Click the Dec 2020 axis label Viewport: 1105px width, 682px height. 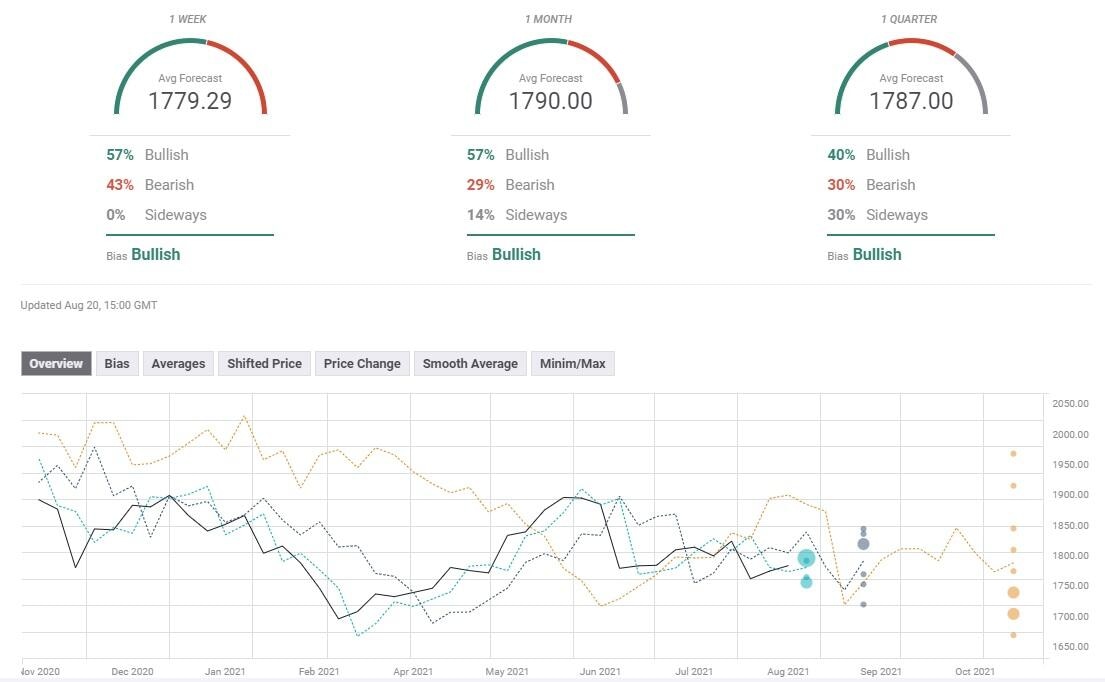pos(131,672)
